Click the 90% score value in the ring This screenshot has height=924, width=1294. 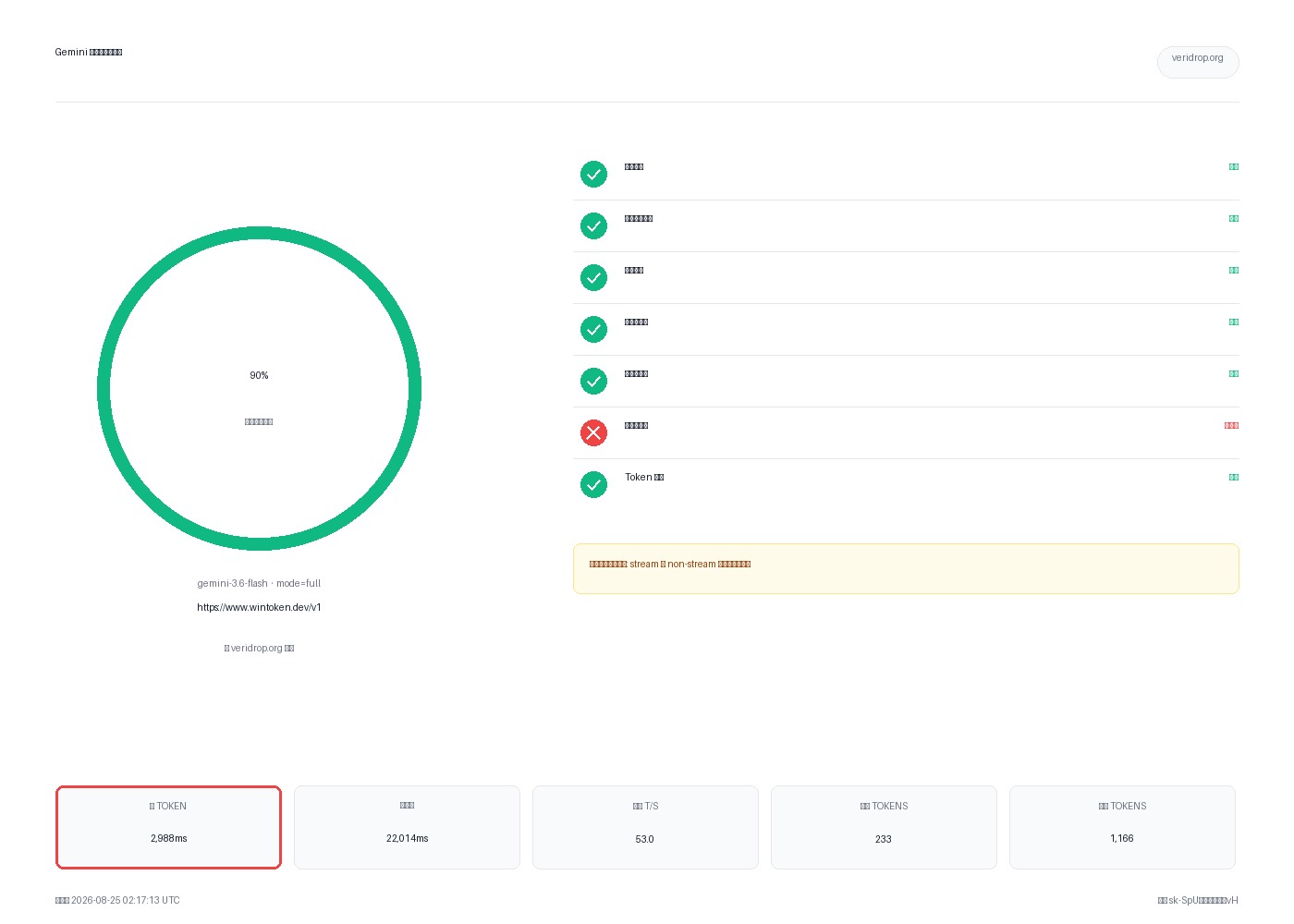[259, 375]
